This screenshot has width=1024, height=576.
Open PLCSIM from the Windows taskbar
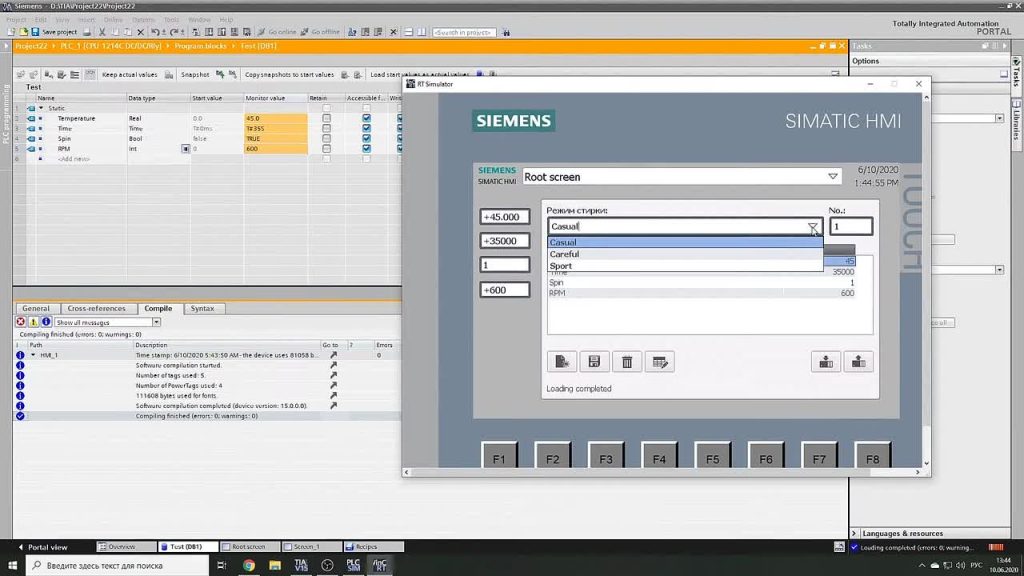[x=353, y=565]
